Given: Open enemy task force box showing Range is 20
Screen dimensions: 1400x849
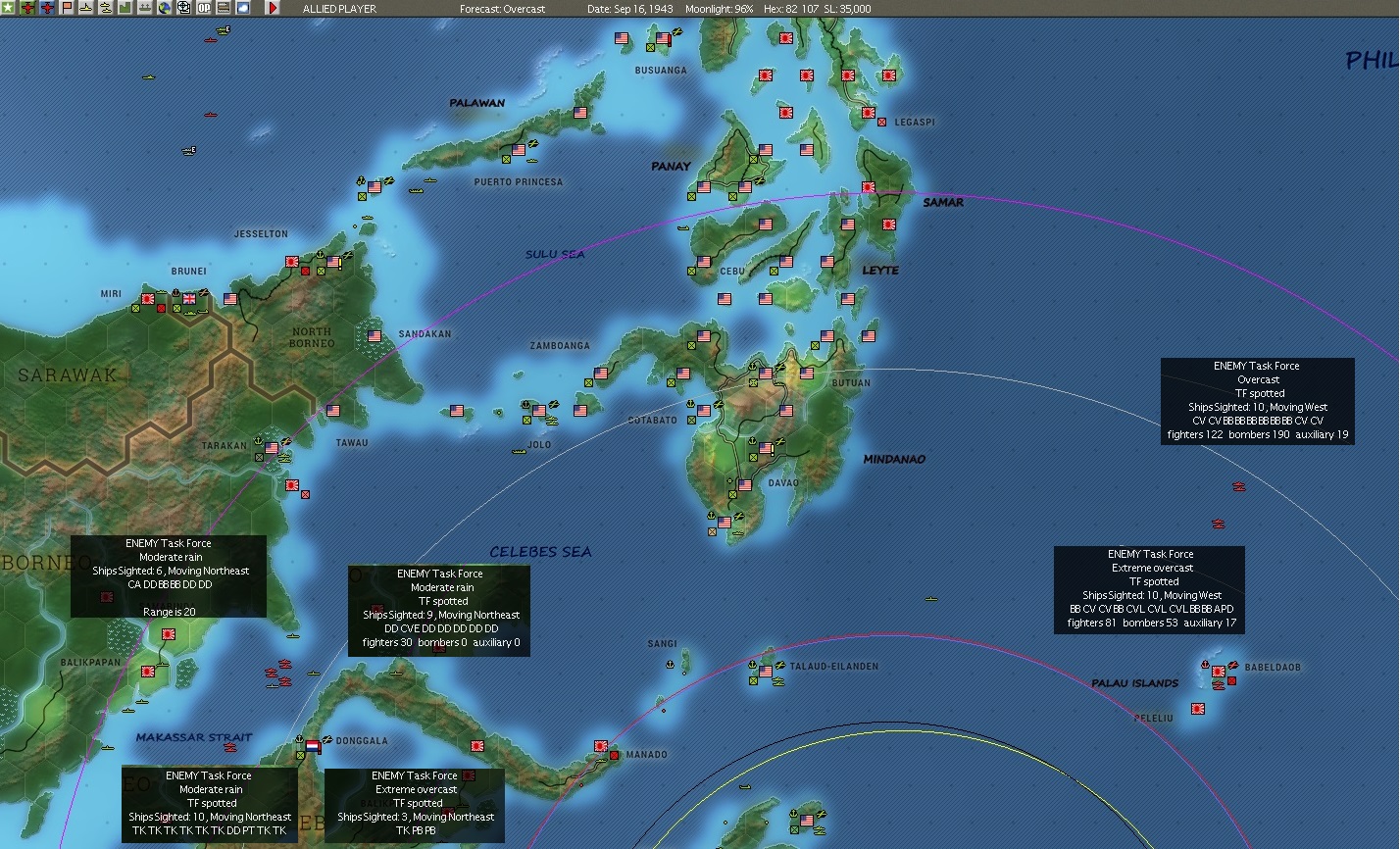Looking at the screenshot, I should tap(169, 576).
